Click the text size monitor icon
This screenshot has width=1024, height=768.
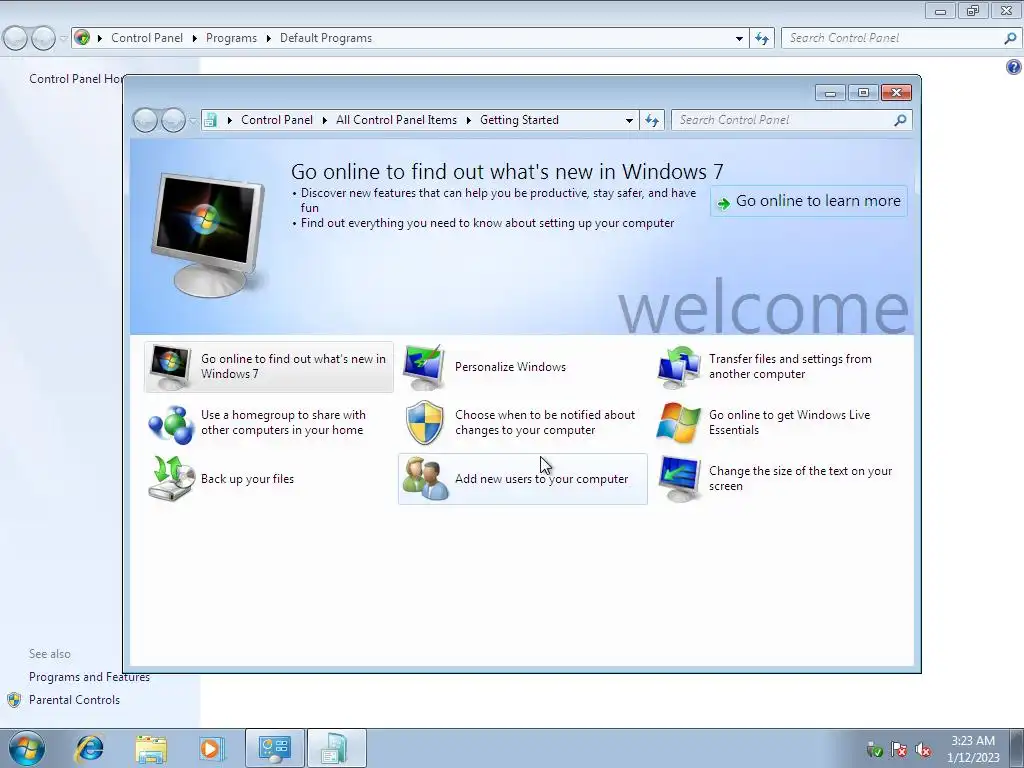click(x=679, y=479)
